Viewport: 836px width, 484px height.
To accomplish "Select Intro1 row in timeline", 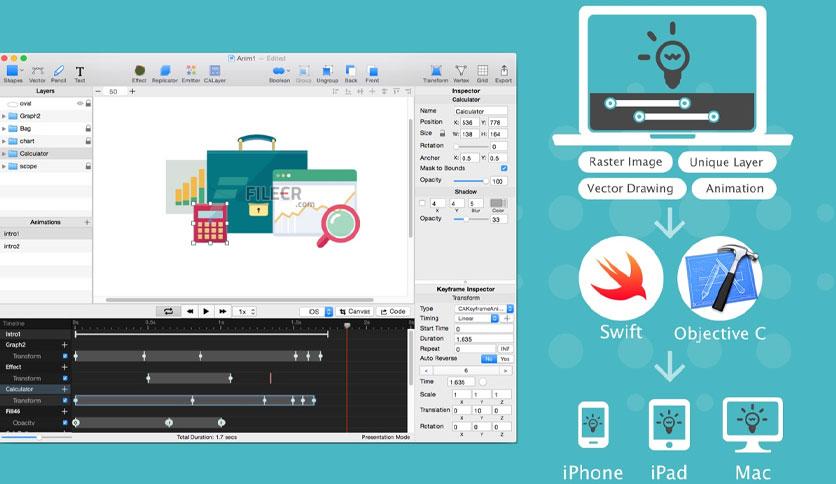I will click(36, 334).
